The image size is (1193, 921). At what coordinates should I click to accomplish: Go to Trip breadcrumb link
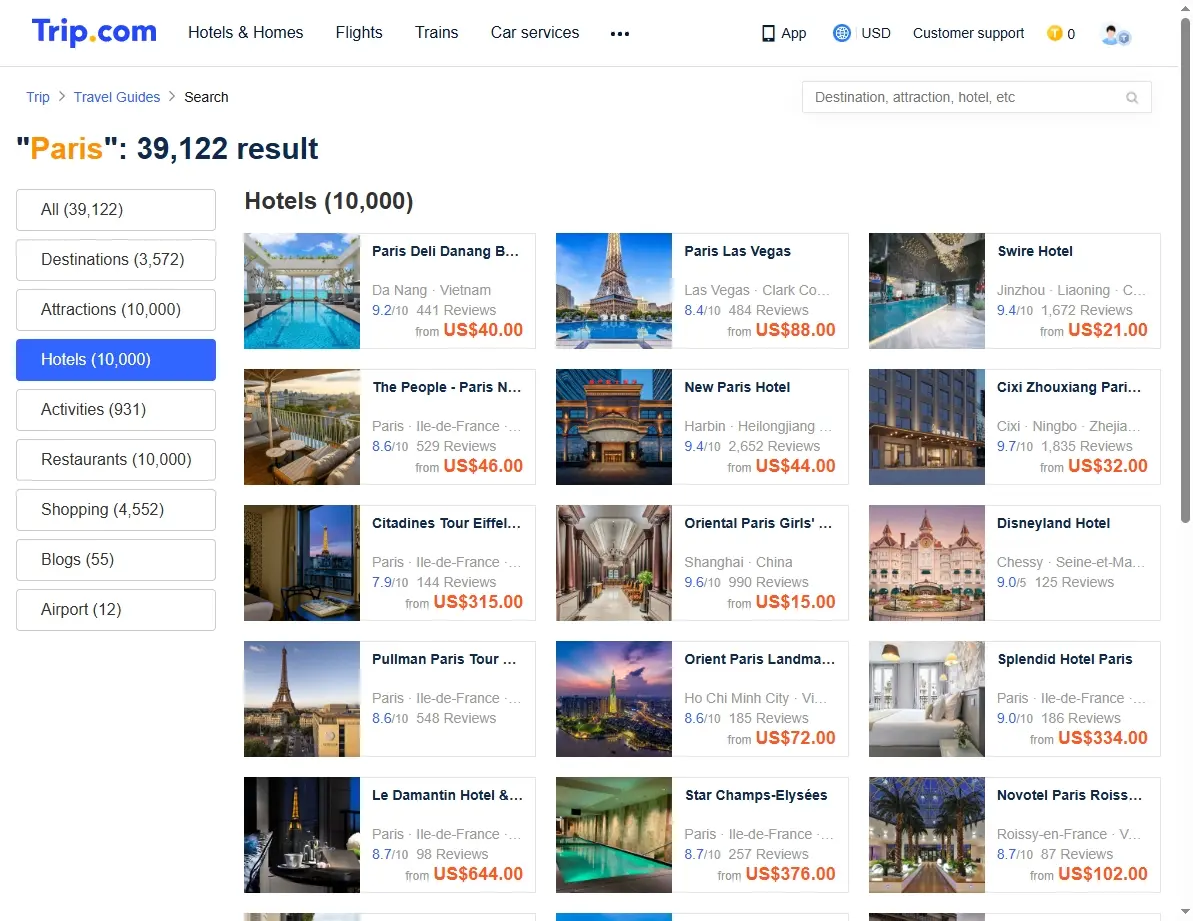point(38,97)
